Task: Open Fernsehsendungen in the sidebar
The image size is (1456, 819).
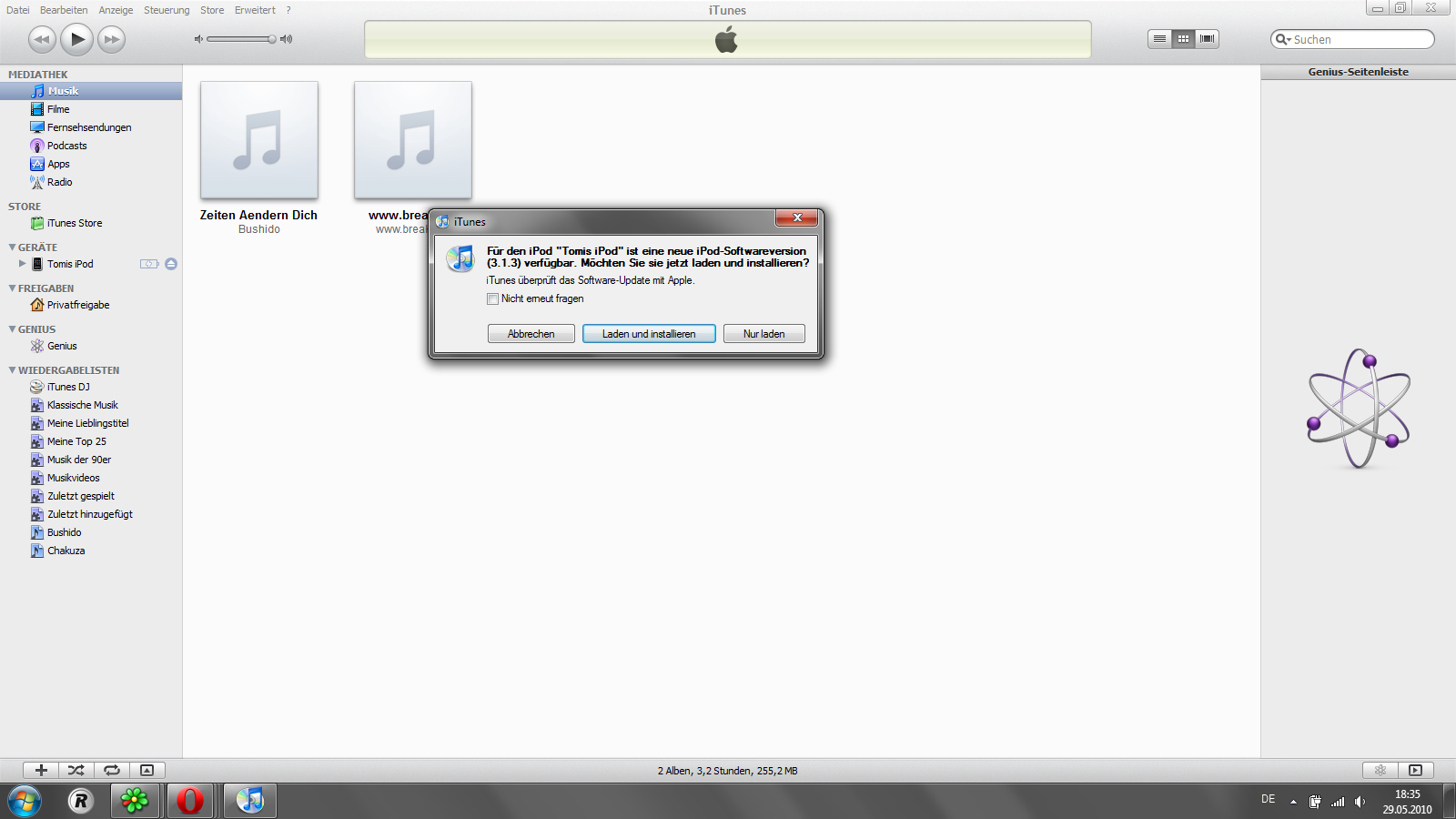Action: coord(91,127)
